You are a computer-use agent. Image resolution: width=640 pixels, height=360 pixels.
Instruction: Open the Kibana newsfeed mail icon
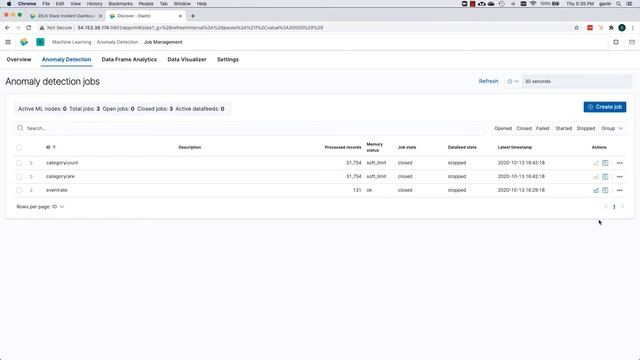click(632, 42)
